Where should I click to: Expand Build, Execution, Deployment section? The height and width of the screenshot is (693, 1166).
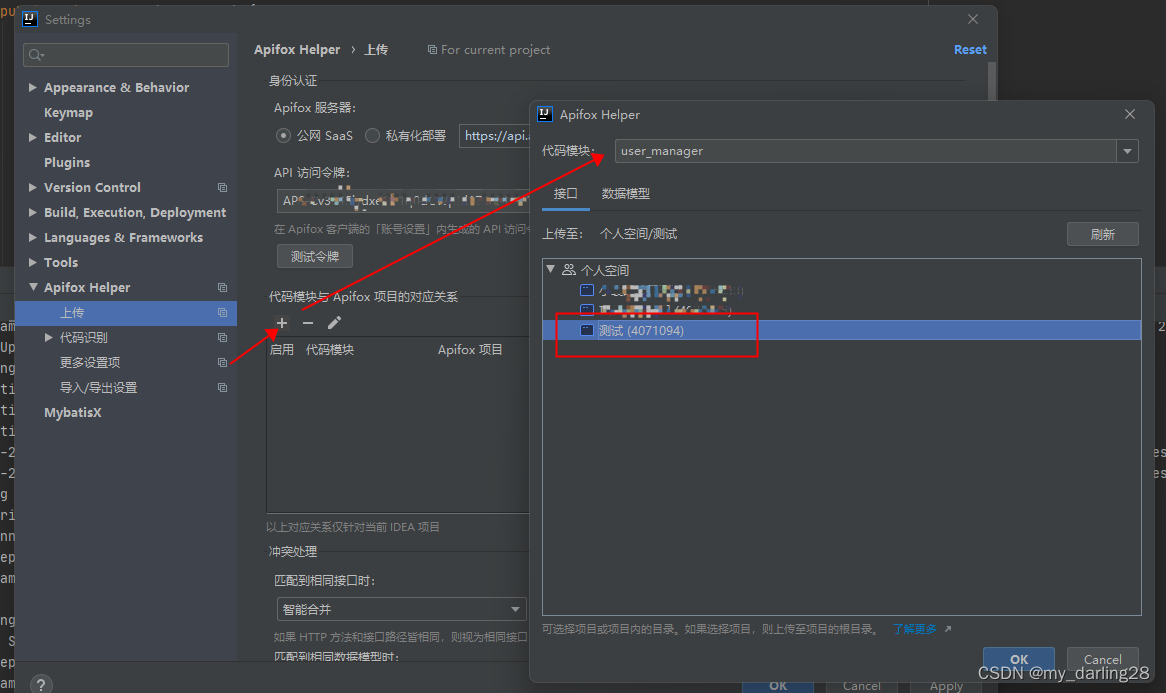33,212
